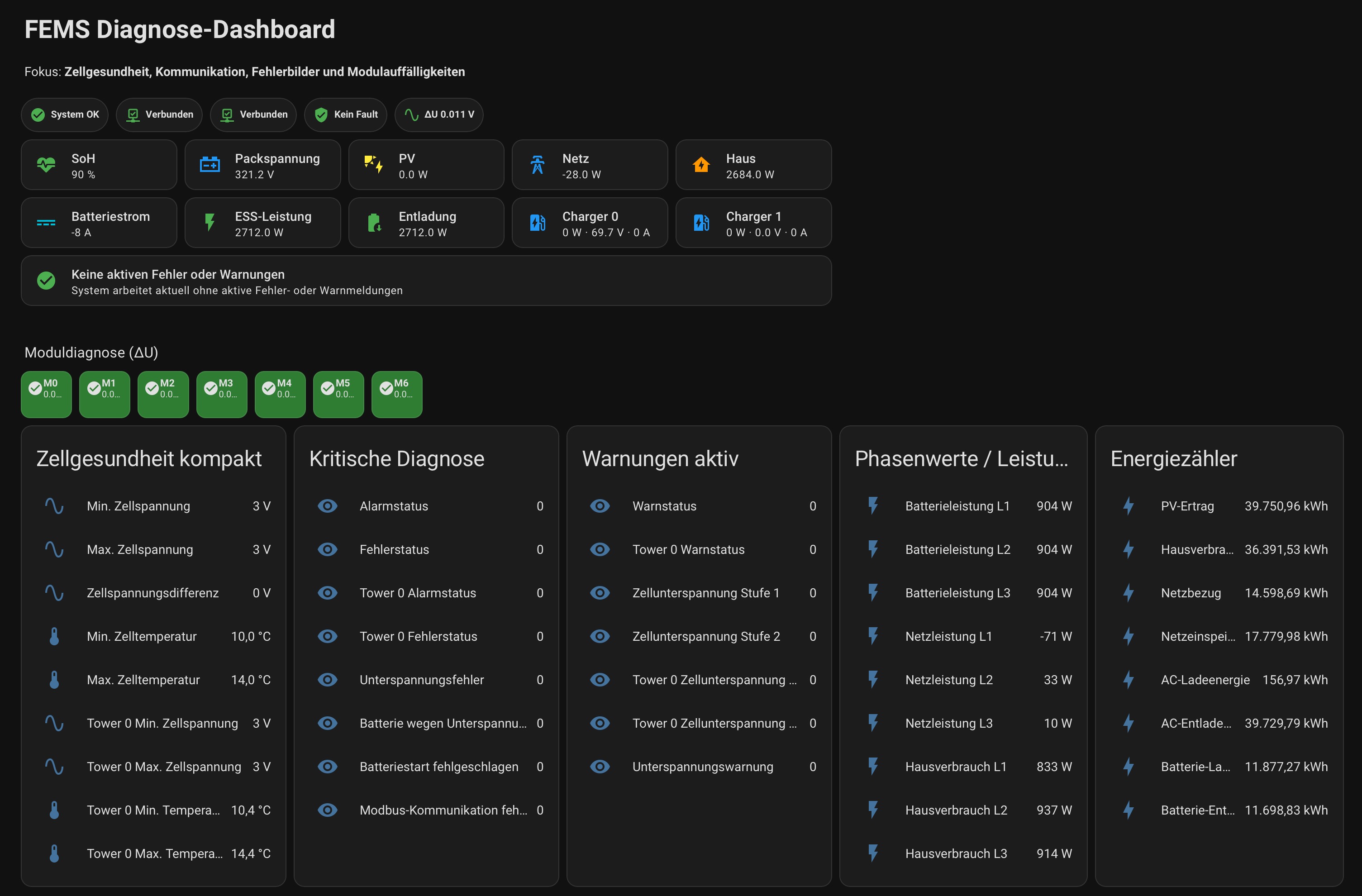The height and width of the screenshot is (896, 1362).
Task: Click the Entladung battery arrow icon
Action: click(373, 223)
